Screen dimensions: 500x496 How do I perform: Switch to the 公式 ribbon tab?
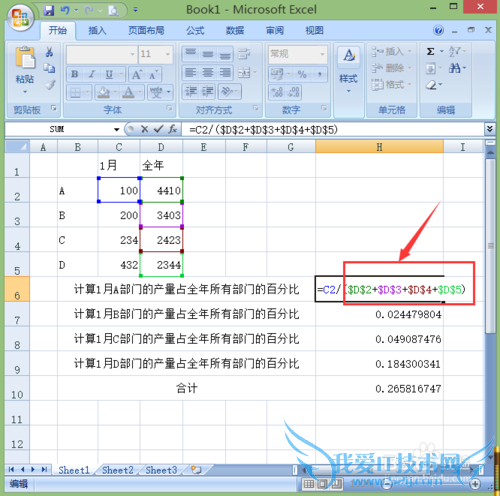(195, 31)
